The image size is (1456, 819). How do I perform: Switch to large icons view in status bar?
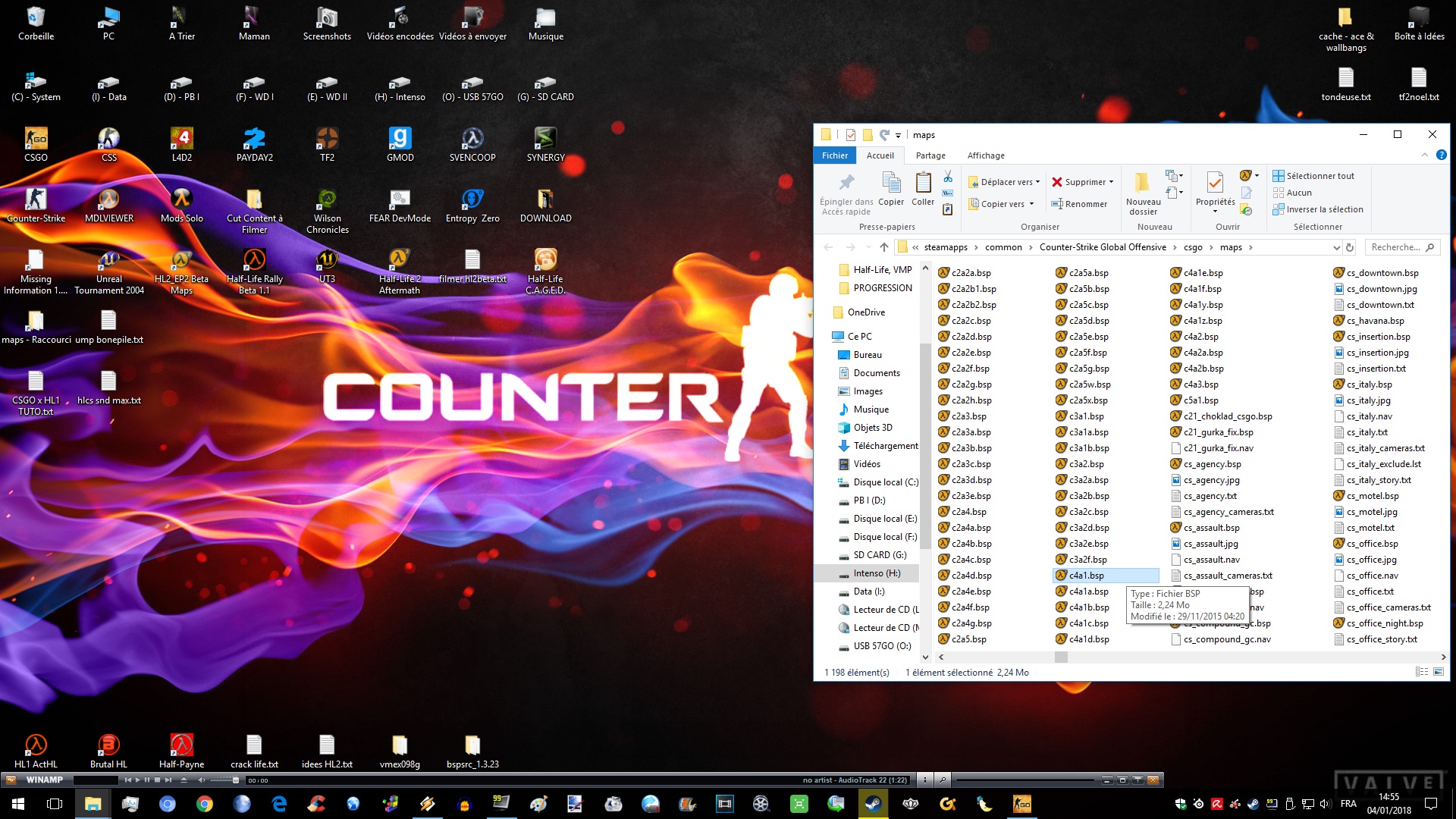[x=1439, y=672]
